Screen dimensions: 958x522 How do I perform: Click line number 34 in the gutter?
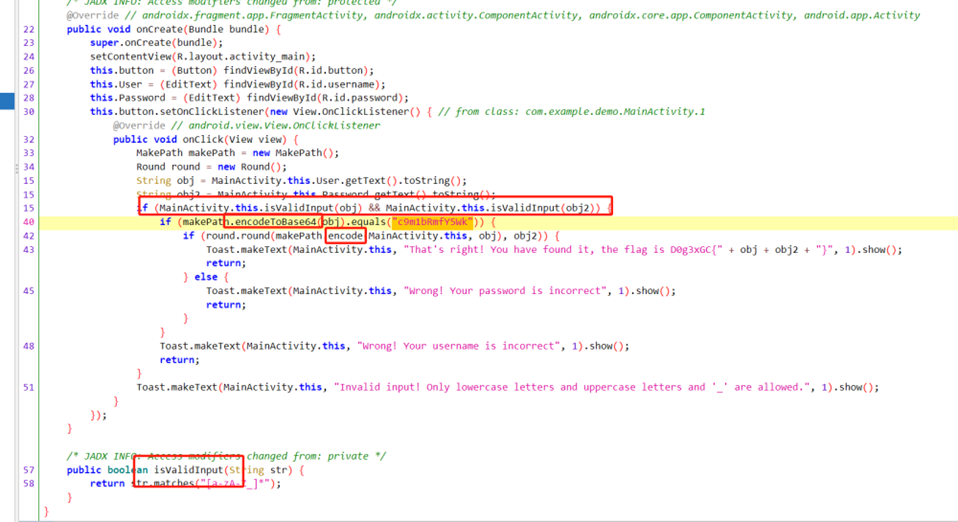point(29,167)
